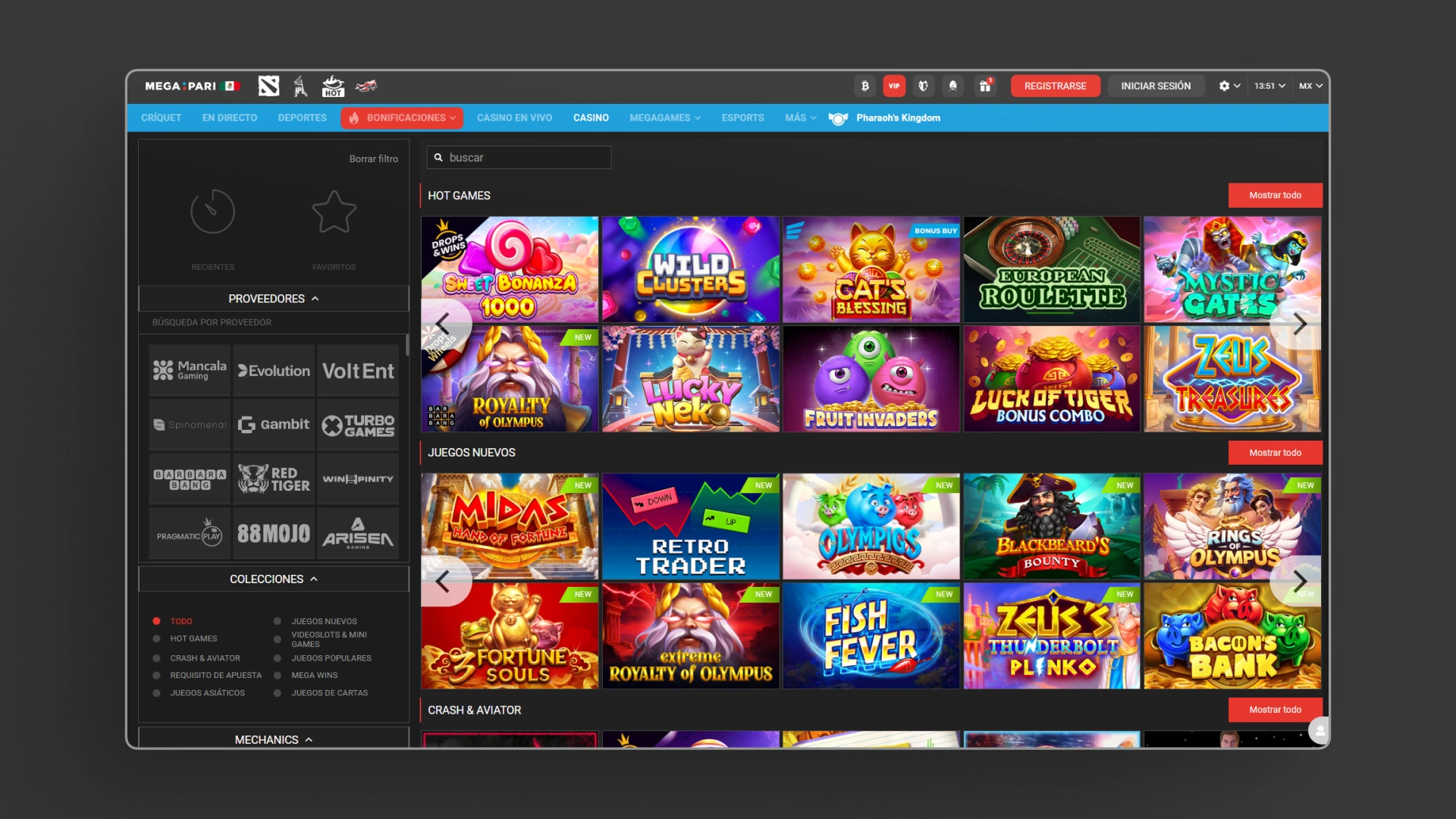Select Red Tiger provider logo

pyautogui.click(x=274, y=479)
